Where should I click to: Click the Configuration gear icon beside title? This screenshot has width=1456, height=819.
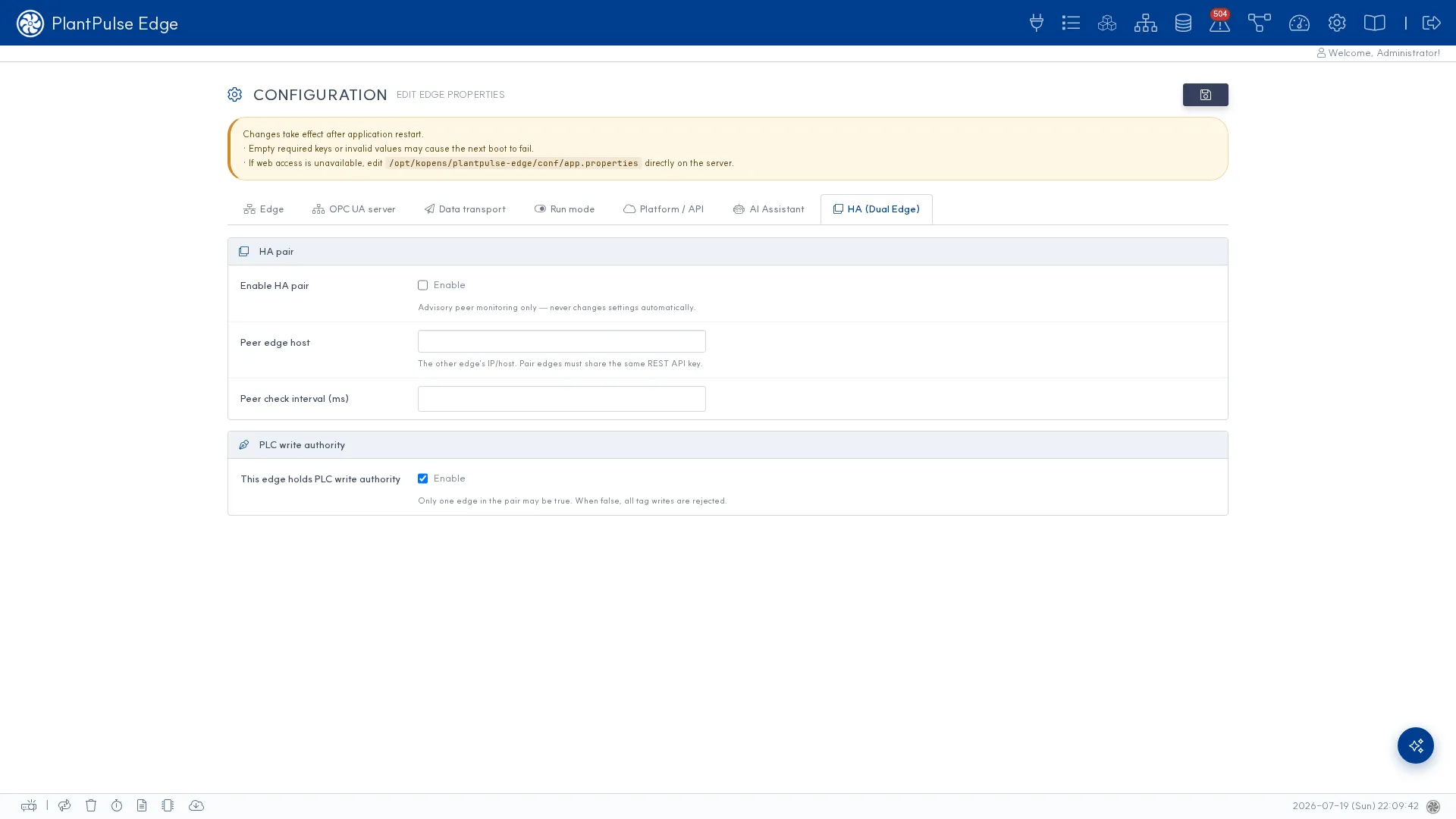coord(235,95)
